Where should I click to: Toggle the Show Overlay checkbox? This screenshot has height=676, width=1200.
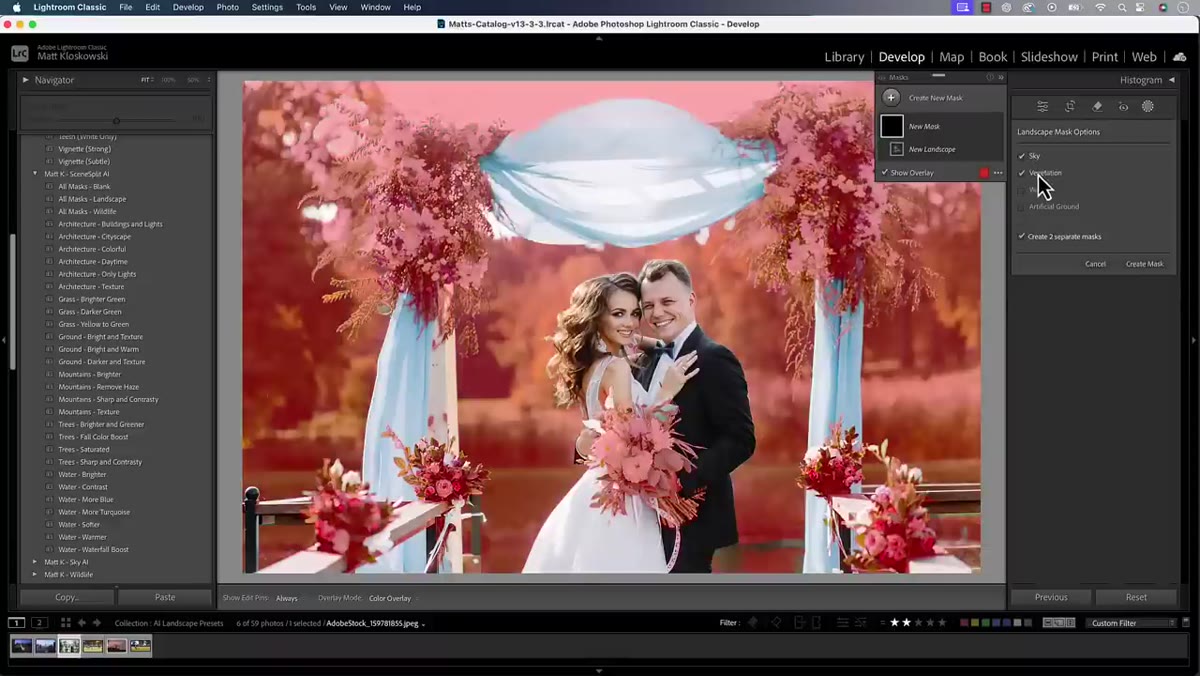point(885,173)
